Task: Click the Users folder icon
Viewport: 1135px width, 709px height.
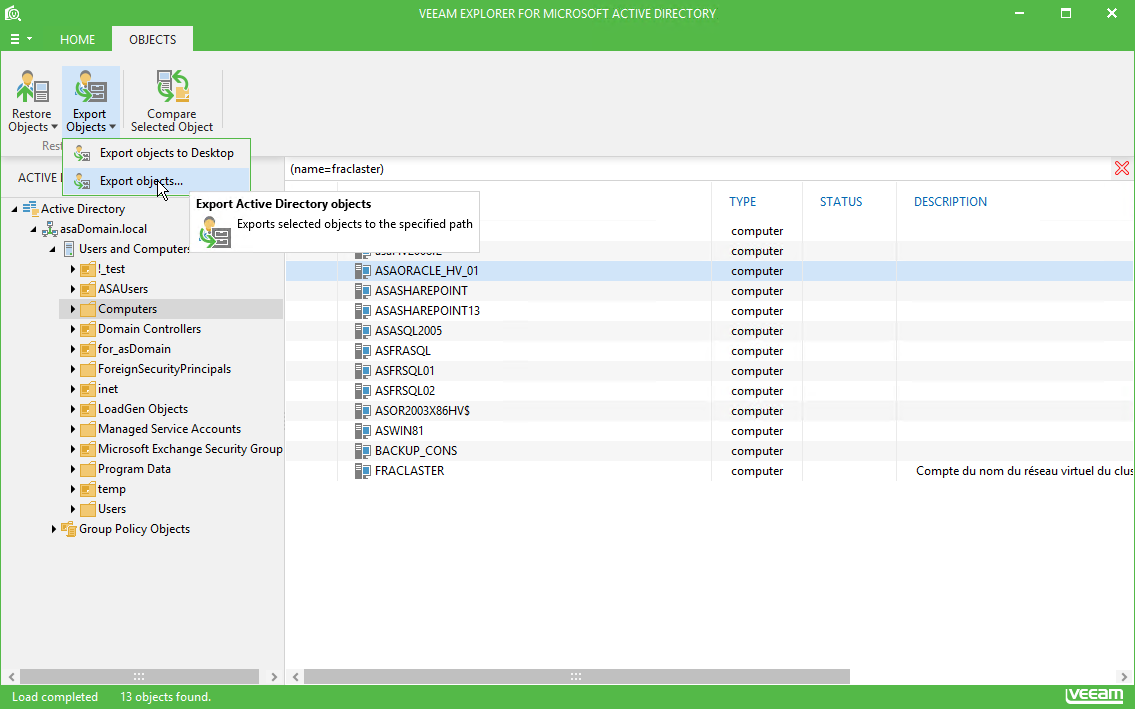Action: (x=88, y=509)
